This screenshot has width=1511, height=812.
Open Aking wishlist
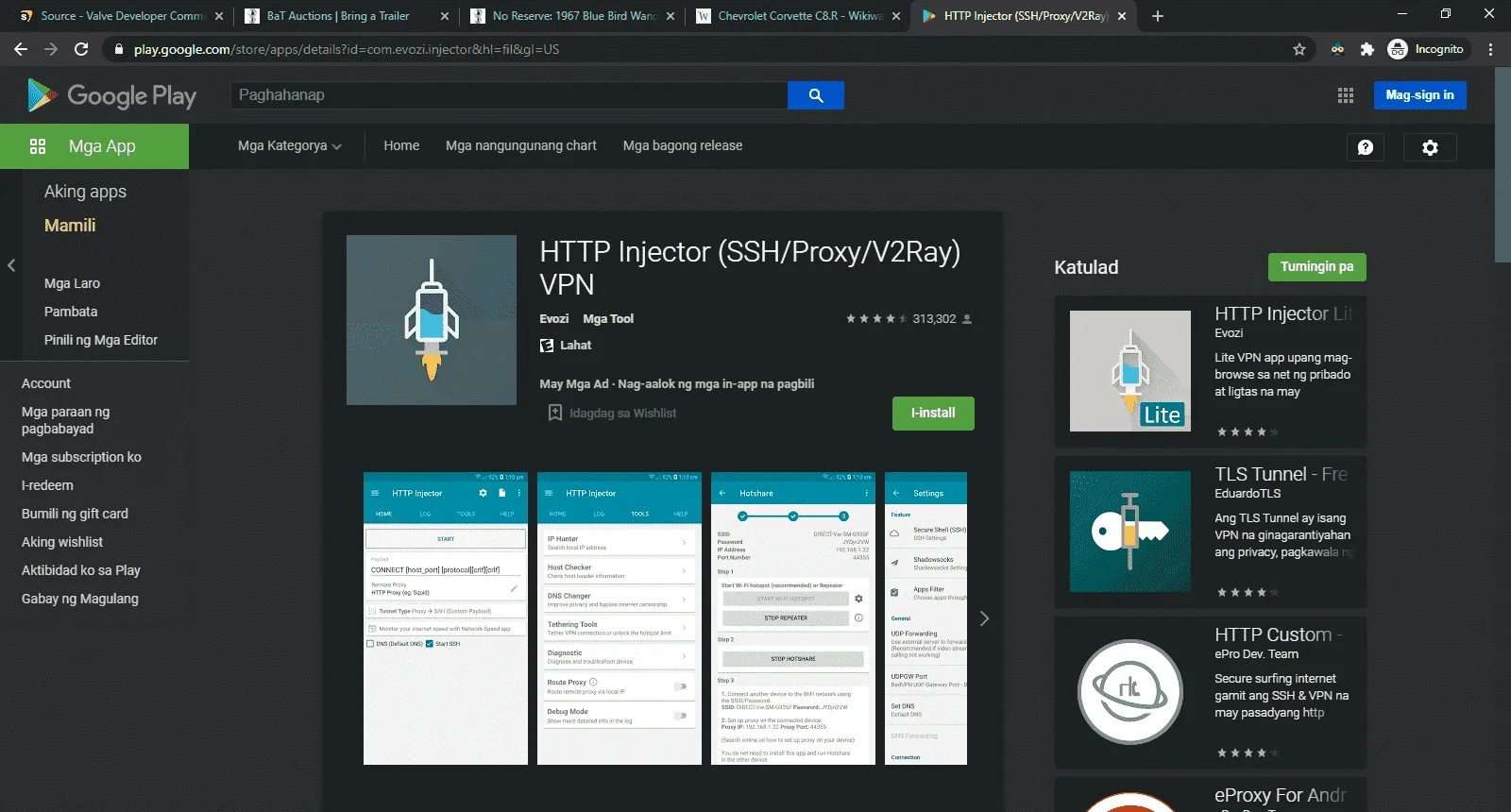pos(62,542)
